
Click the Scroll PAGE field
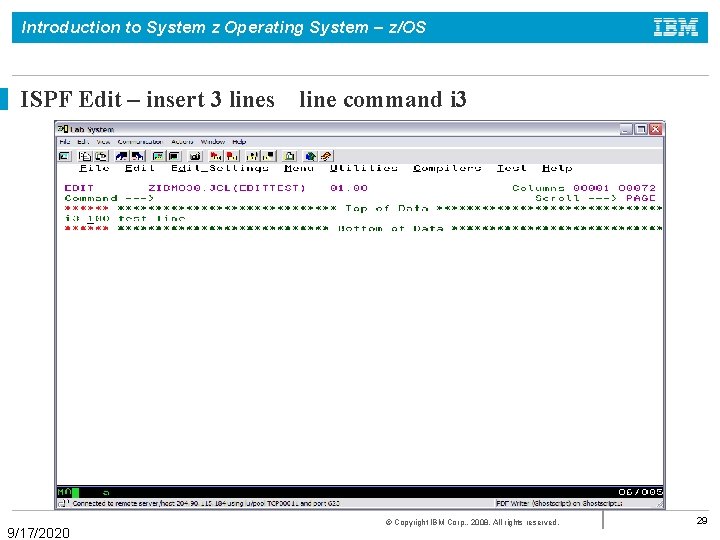click(x=641, y=198)
